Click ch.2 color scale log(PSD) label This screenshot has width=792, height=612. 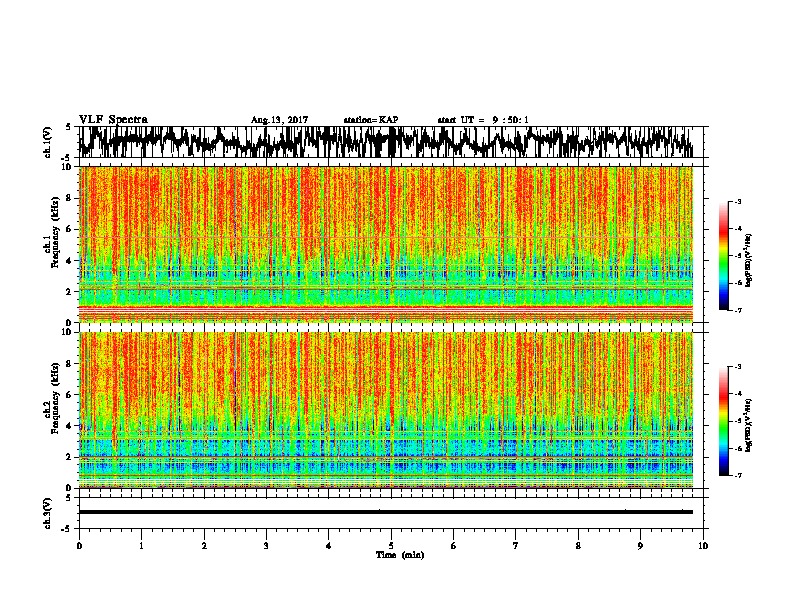(748, 425)
